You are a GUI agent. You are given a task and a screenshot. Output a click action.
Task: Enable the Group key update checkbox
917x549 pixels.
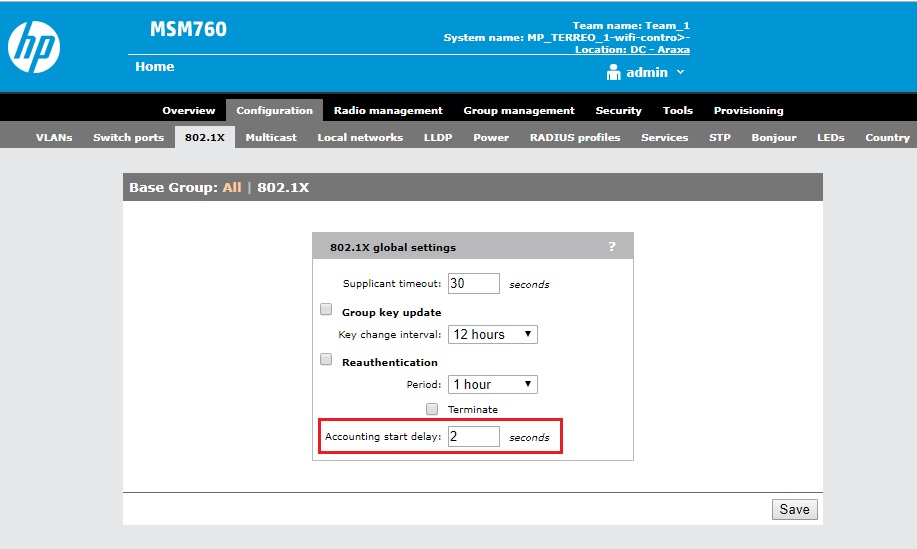pyautogui.click(x=326, y=309)
